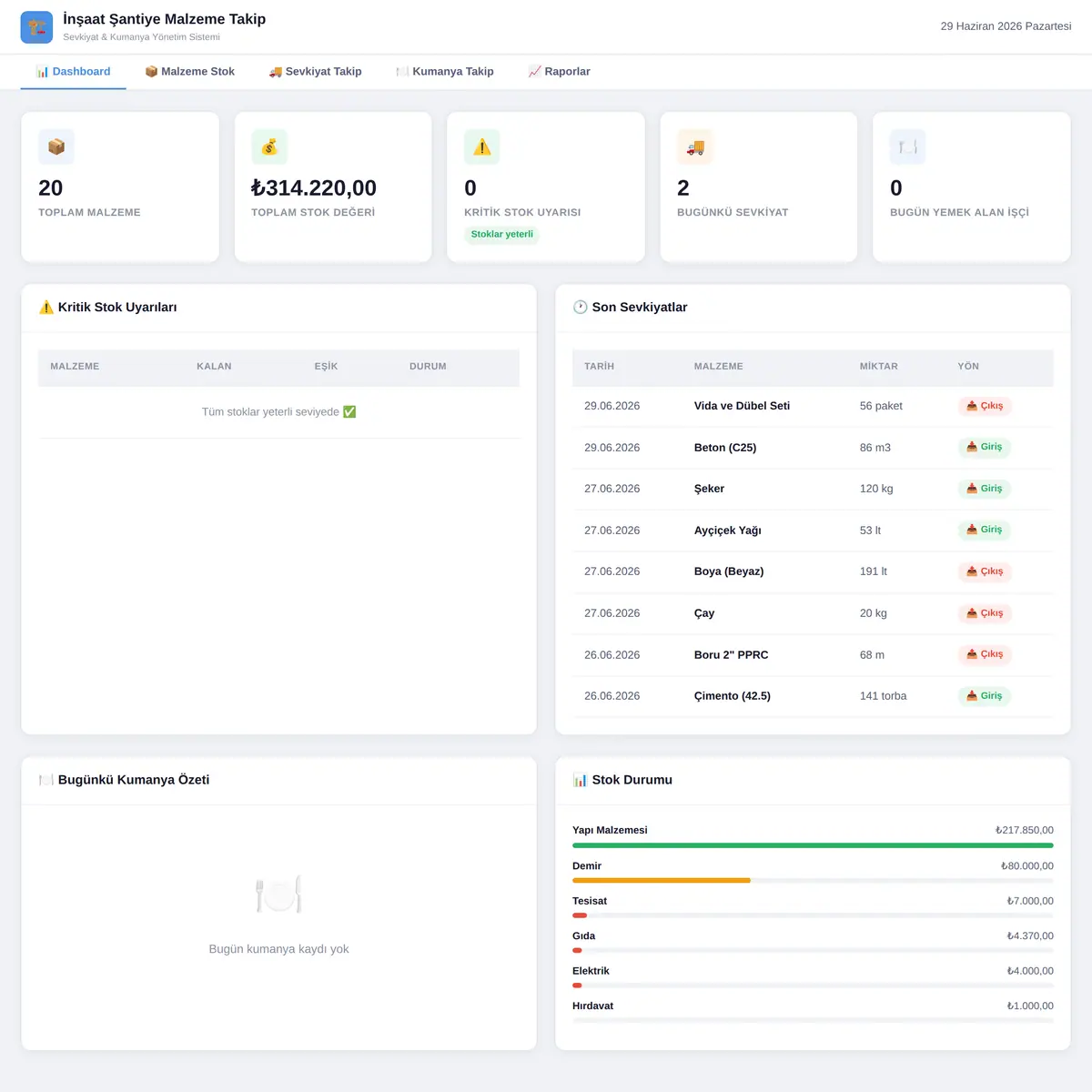Screen dimensions: 1092x1092
Task: Select the Raporlar tab
Action: pos(559,72)
